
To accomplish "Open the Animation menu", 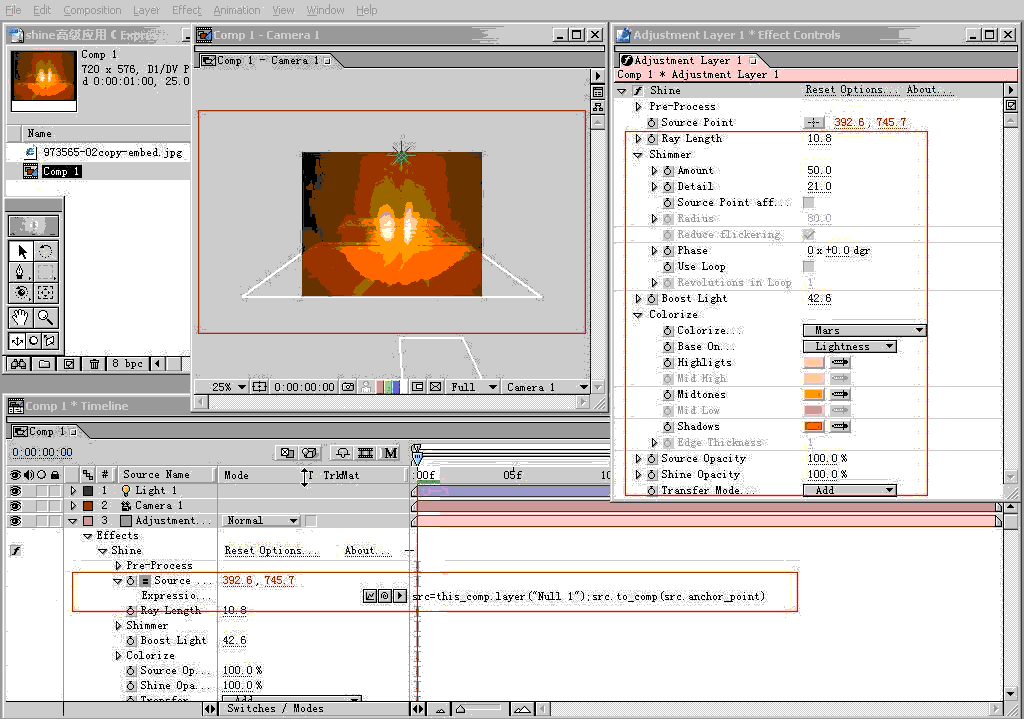I will point(236,10).
